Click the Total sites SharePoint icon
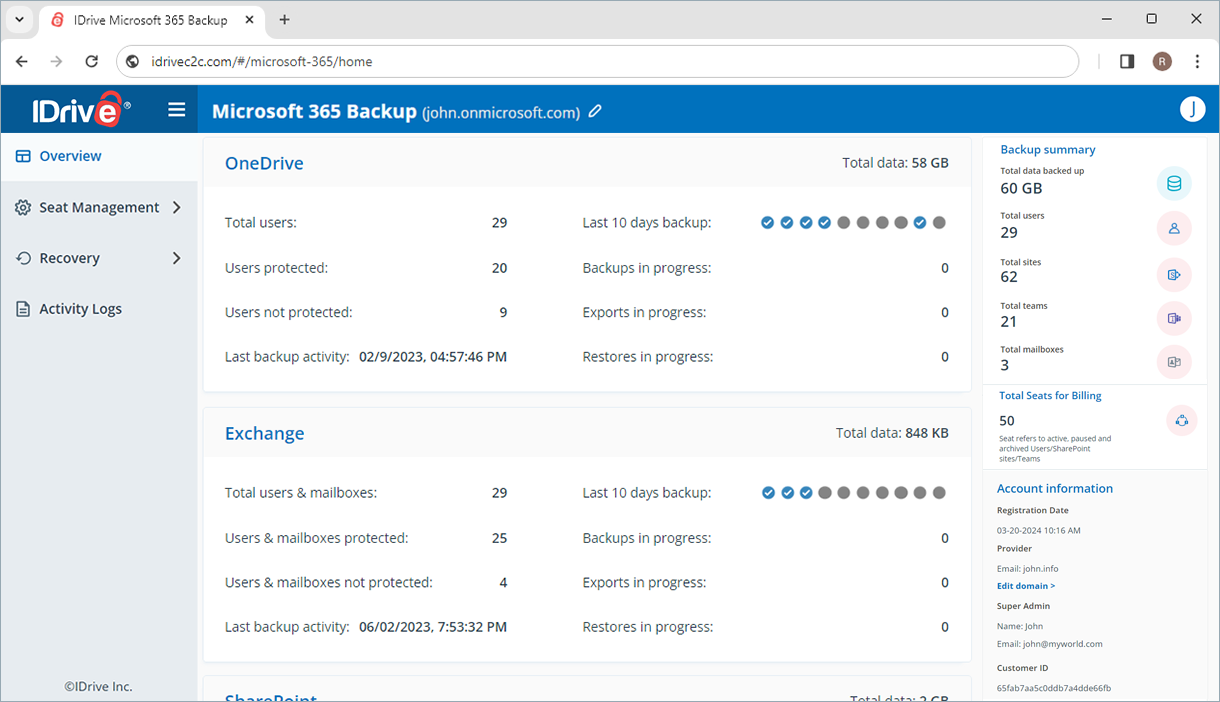 click(1174, 274)
